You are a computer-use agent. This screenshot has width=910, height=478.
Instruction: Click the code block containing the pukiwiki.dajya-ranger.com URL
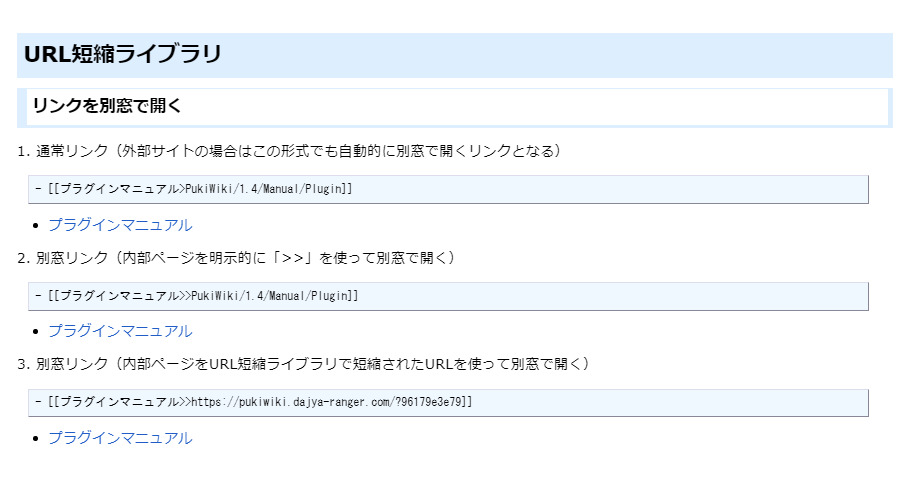pyautogui.click(x=450, y=402)
